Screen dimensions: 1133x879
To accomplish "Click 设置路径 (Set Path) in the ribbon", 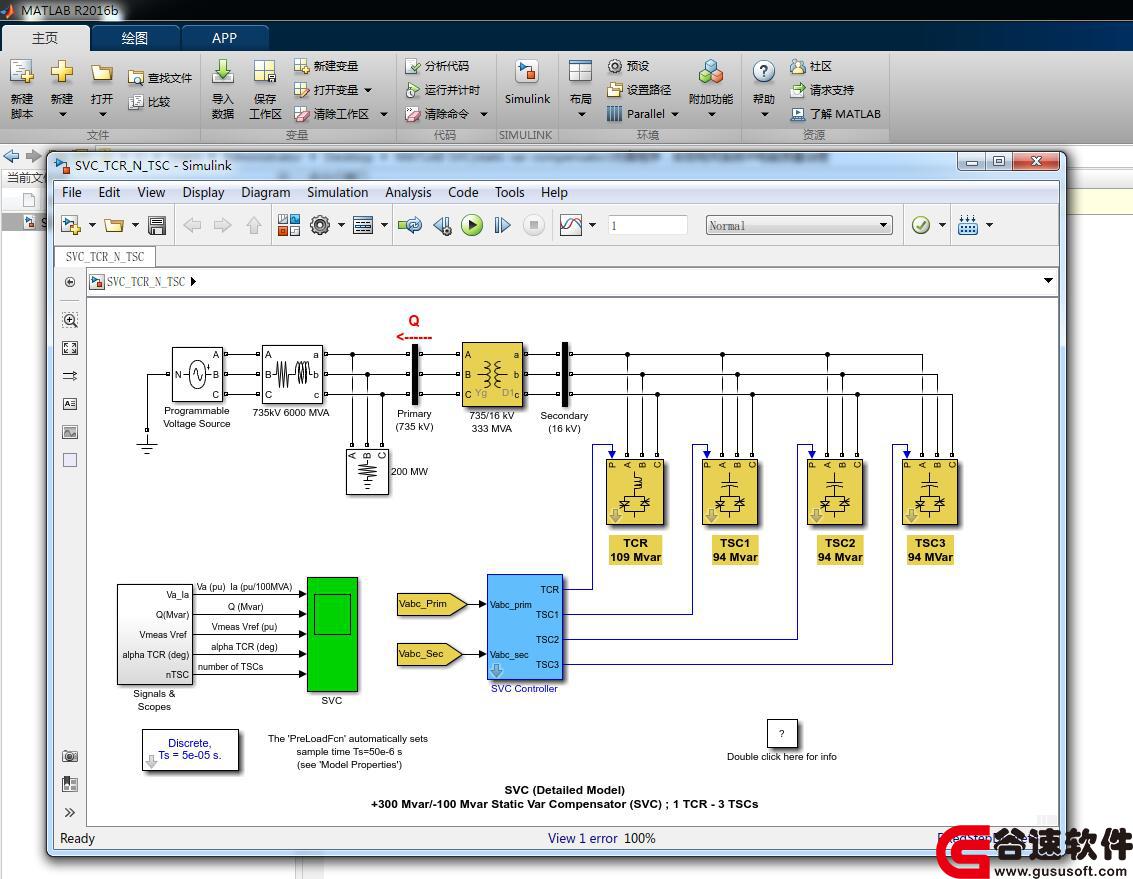I will click(639, 90).
